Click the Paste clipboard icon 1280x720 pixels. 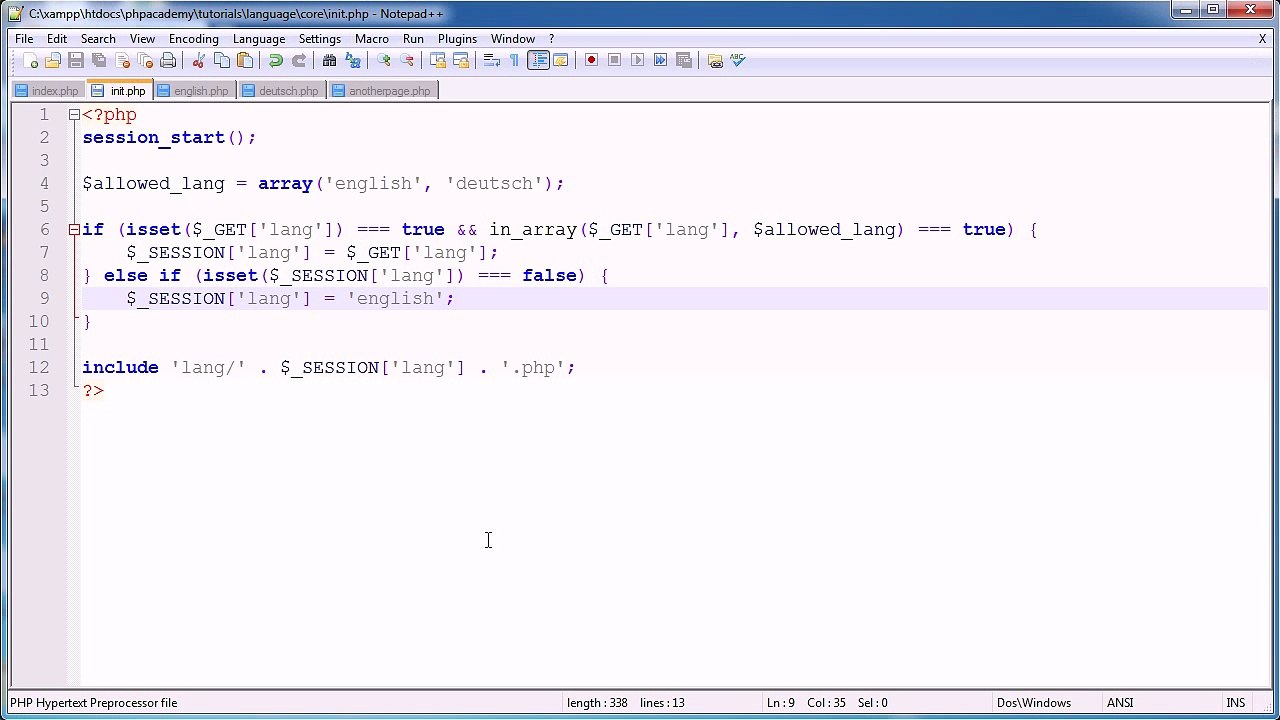[x=244, y=61]
